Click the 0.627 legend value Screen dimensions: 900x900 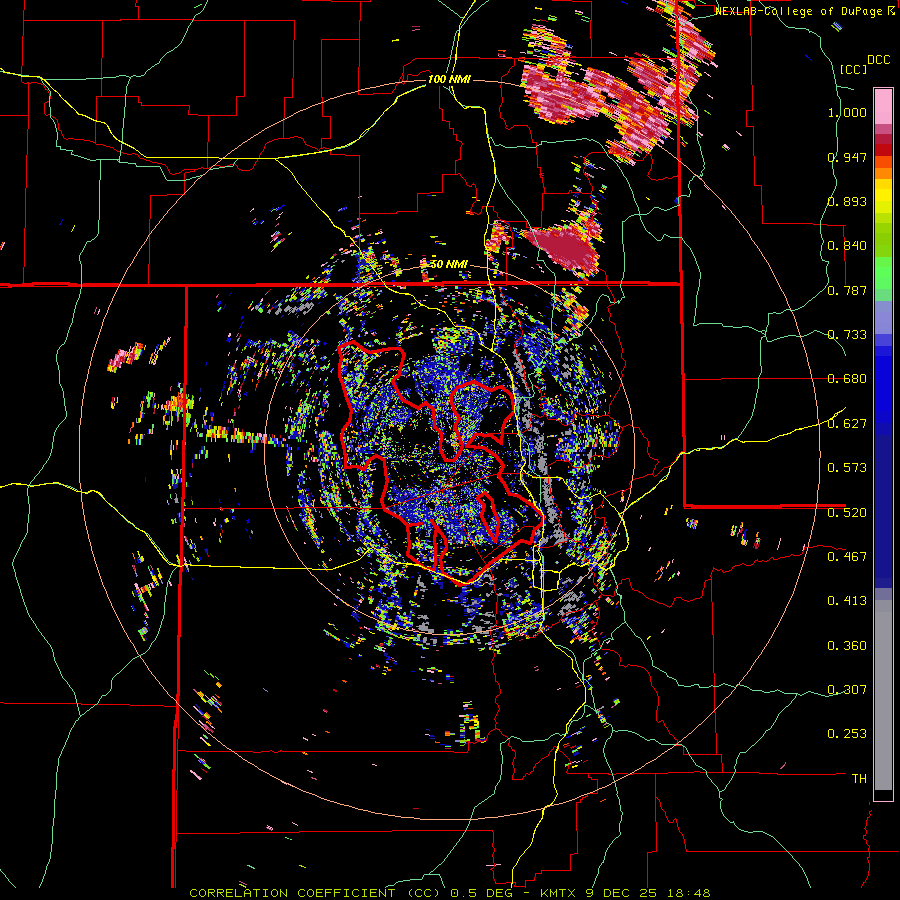click(847, 424)
